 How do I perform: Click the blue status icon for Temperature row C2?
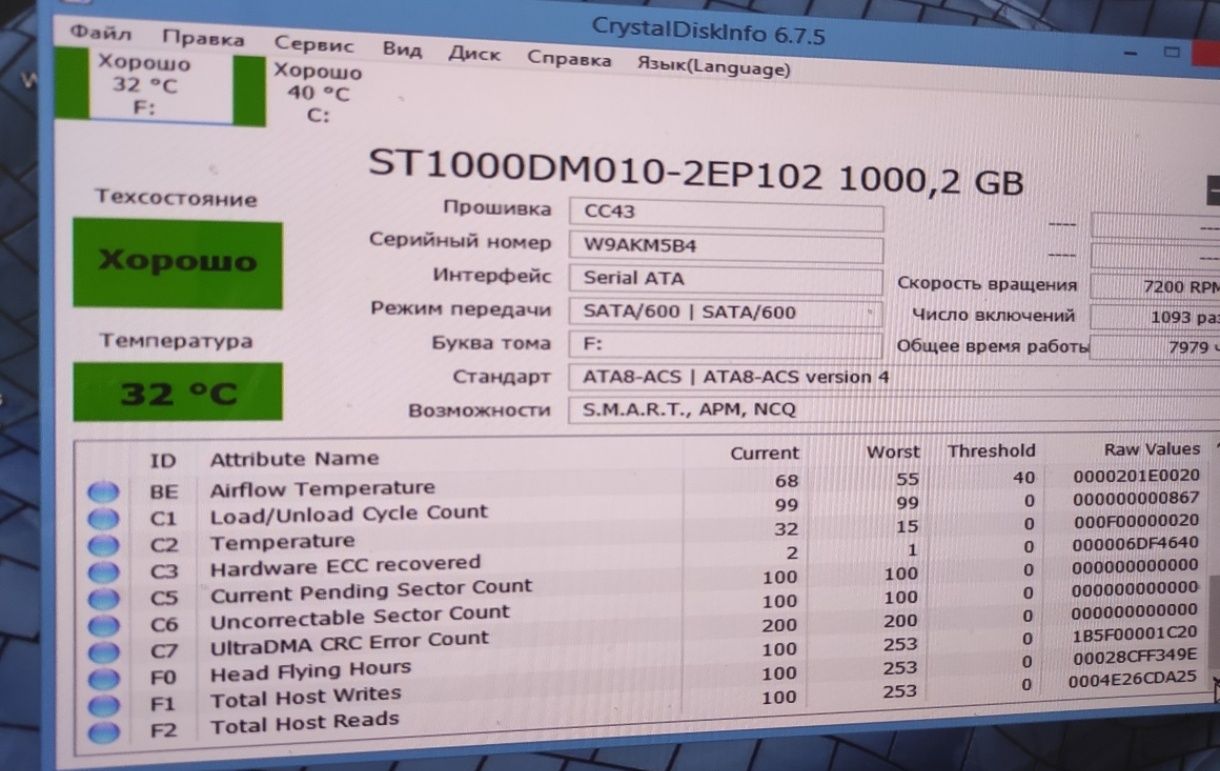[x=104, y=546]
